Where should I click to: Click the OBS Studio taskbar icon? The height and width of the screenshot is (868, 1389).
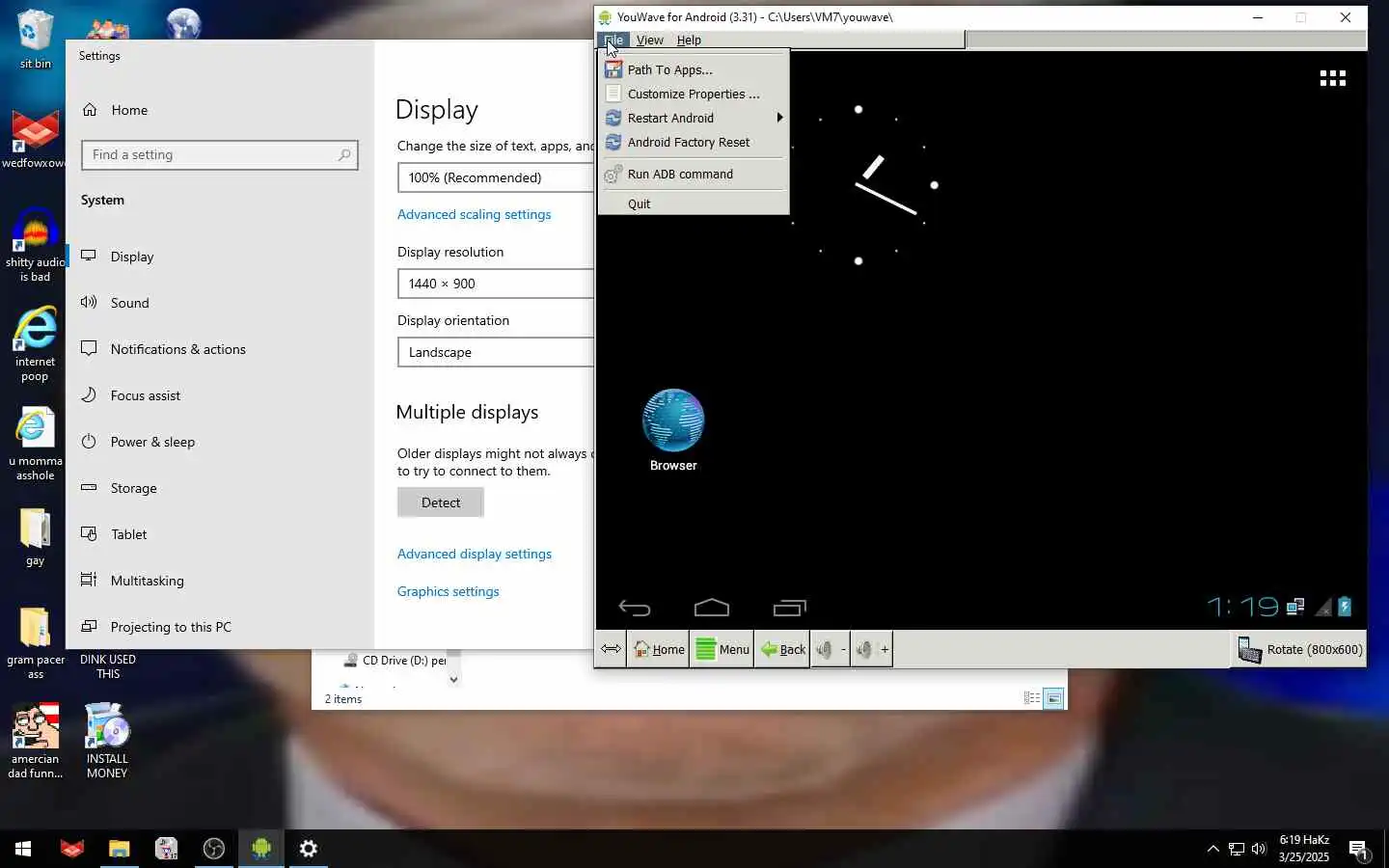click(x=213, y=849)
